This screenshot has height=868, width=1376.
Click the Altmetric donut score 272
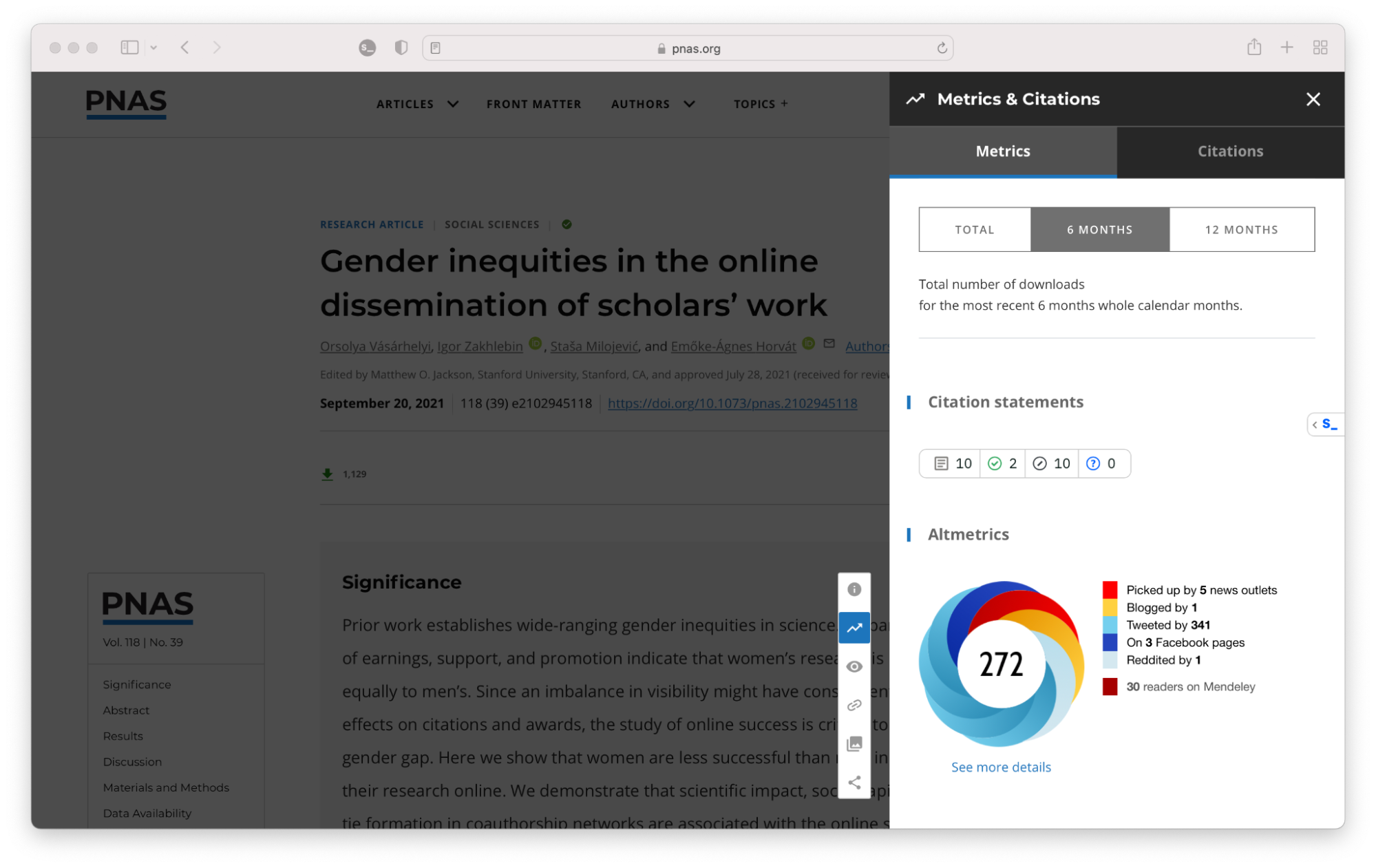click(x=1001, y=664)
